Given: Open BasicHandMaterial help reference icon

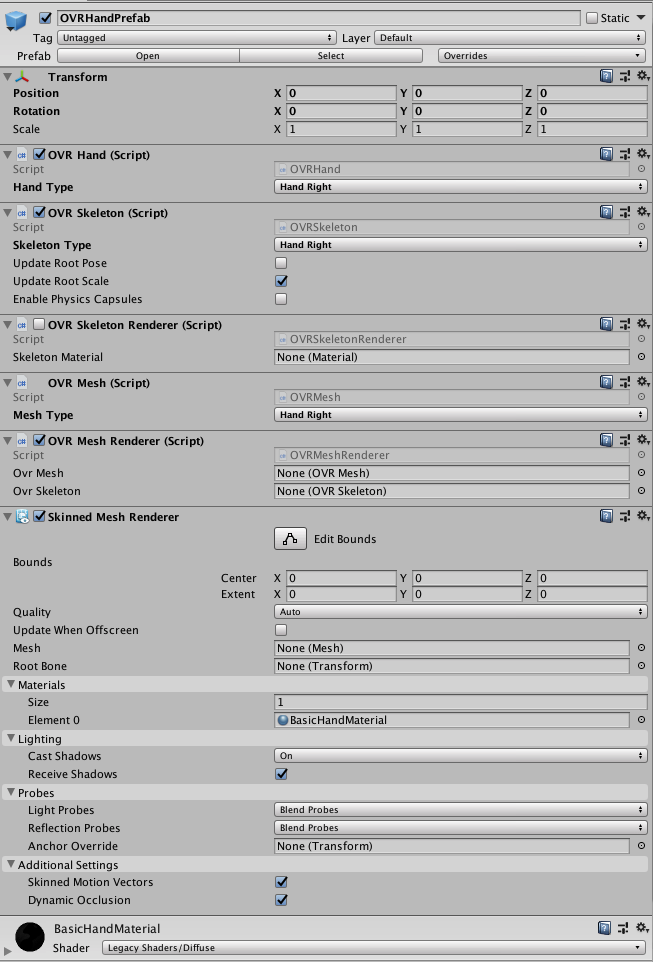Looking at the screenshot, I should [x=604, y=928].
